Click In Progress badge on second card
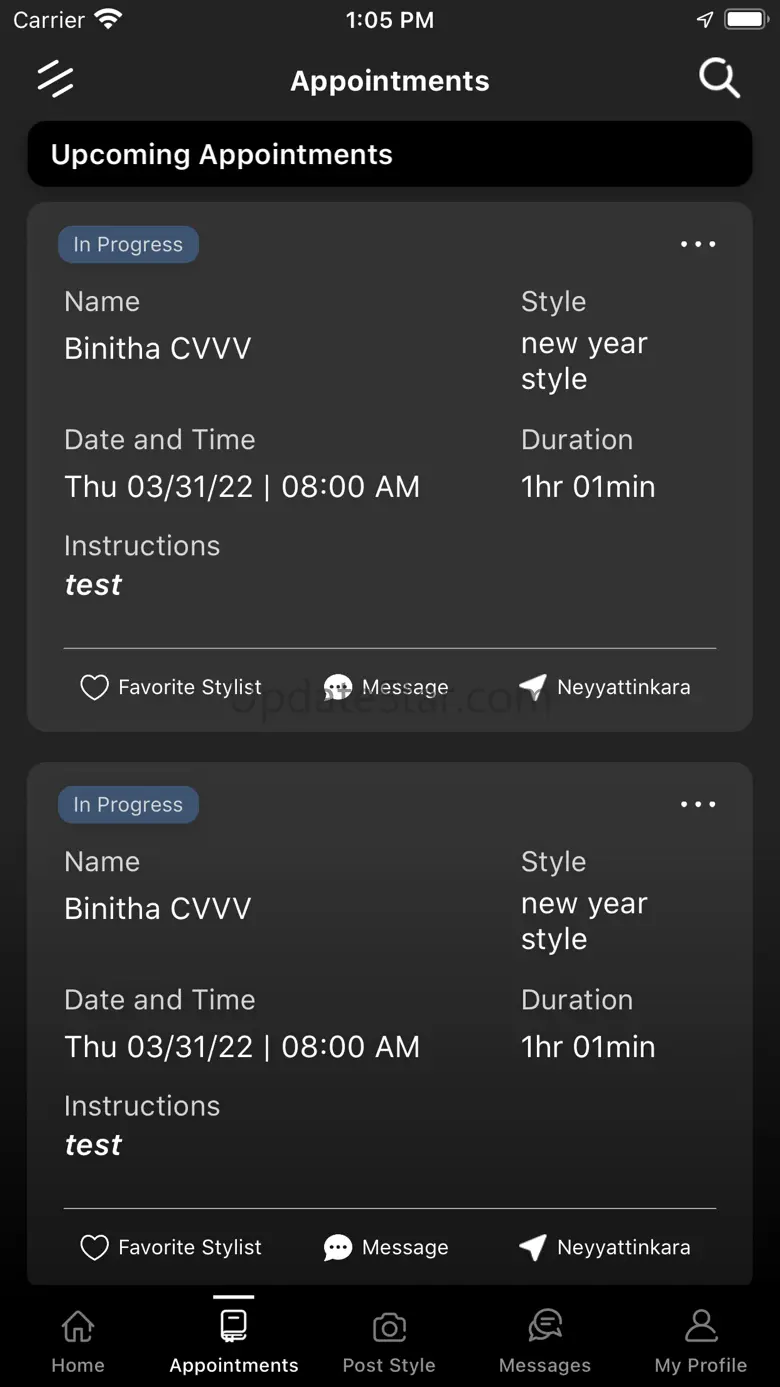 (128, 805)
